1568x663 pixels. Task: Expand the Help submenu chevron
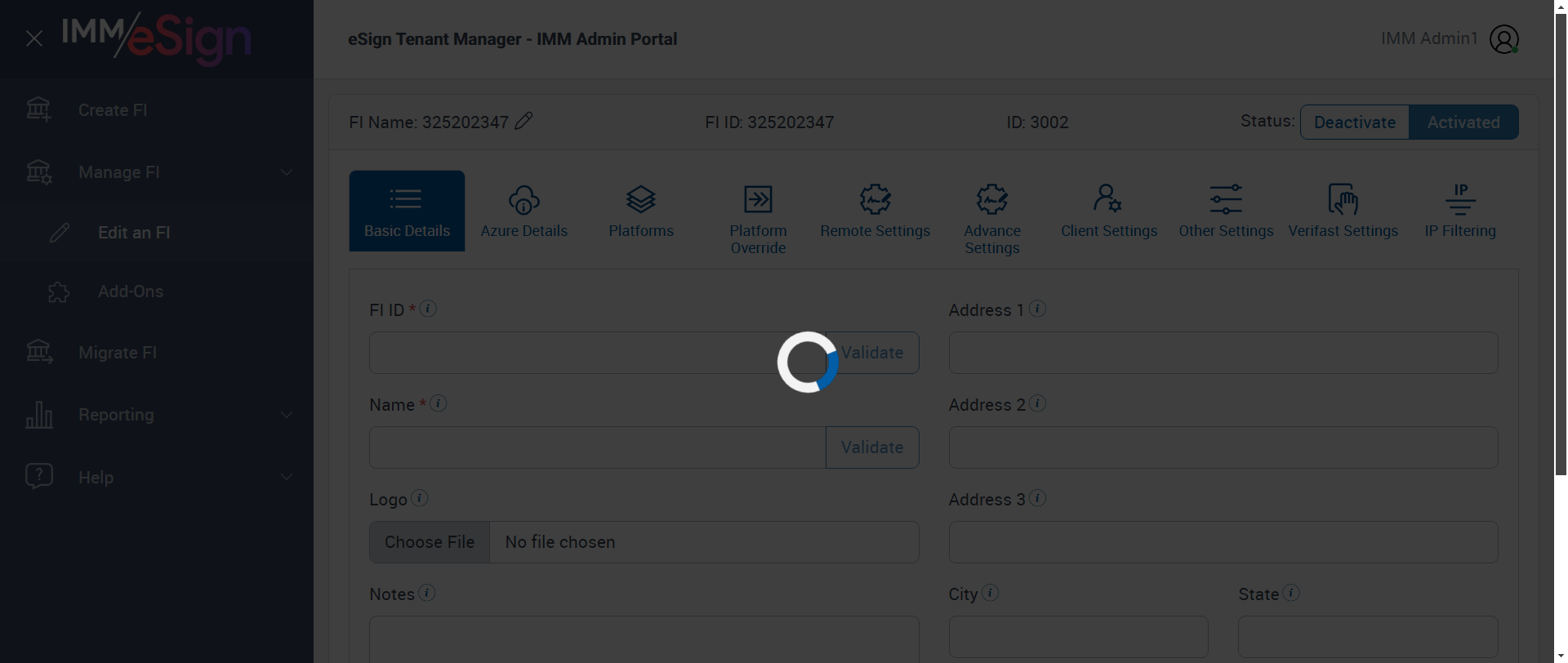tap(287, 477)
